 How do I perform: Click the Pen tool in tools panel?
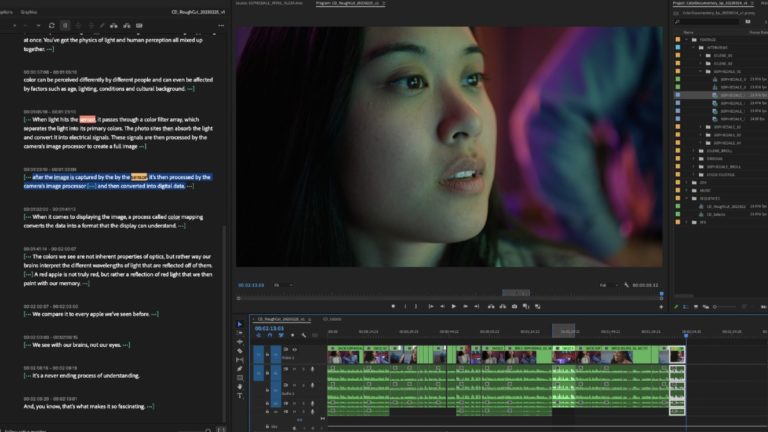(240, 369)
